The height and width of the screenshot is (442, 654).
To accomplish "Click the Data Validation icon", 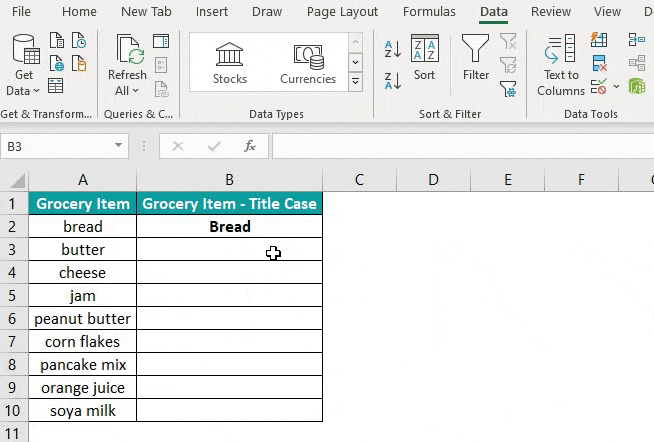I will pos(599,87).
